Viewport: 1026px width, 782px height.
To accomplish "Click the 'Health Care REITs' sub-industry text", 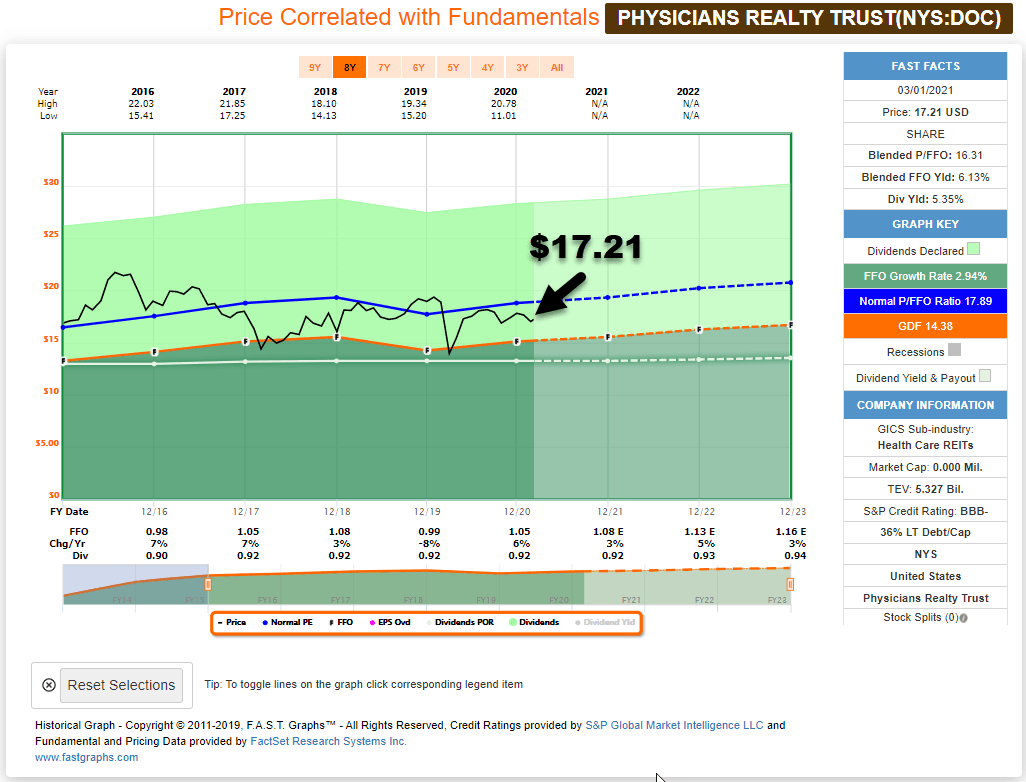I will [925, 445].
